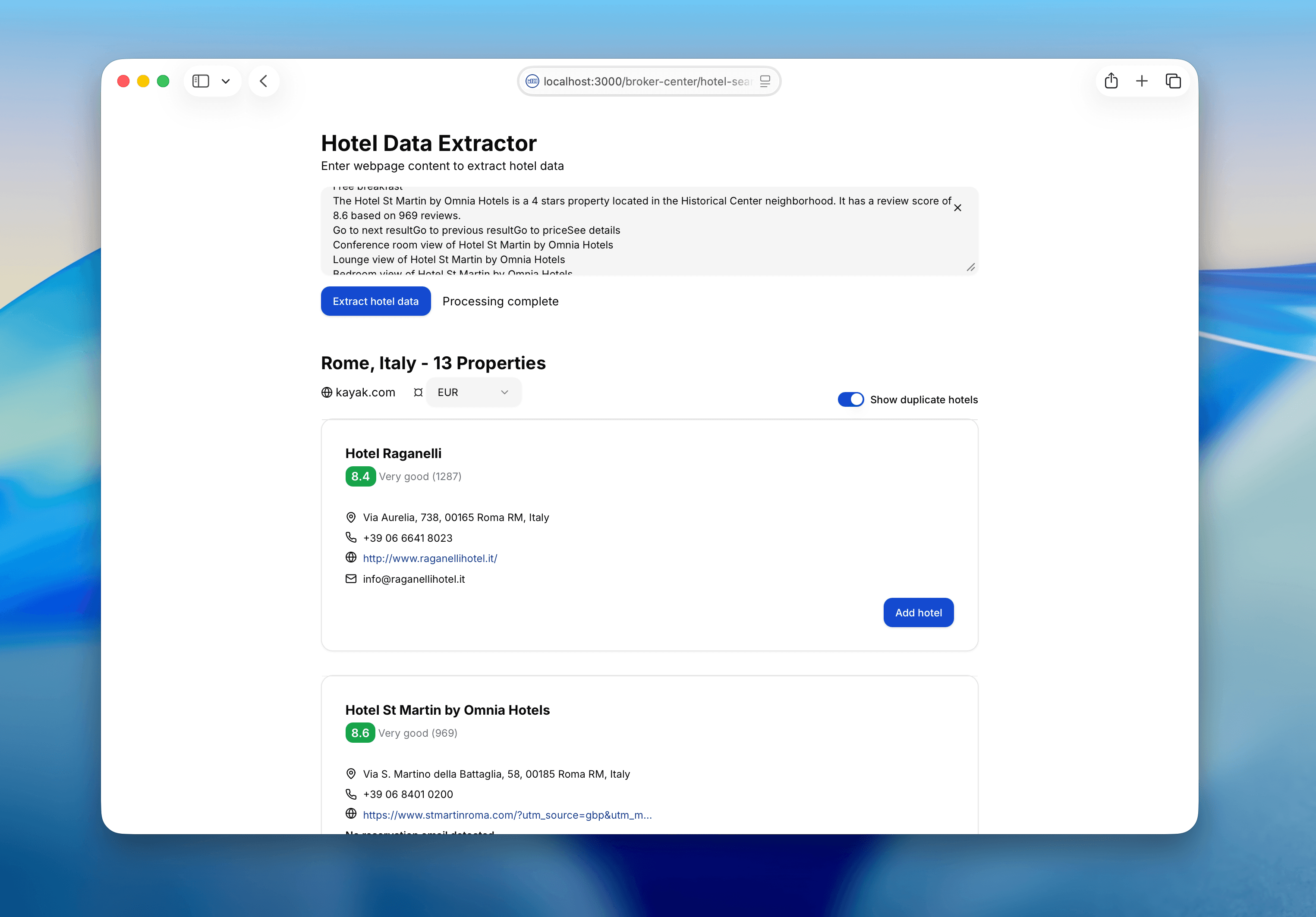Go back with the browser back arrow
Screen dimensions: 1316x917
point(264,81)
